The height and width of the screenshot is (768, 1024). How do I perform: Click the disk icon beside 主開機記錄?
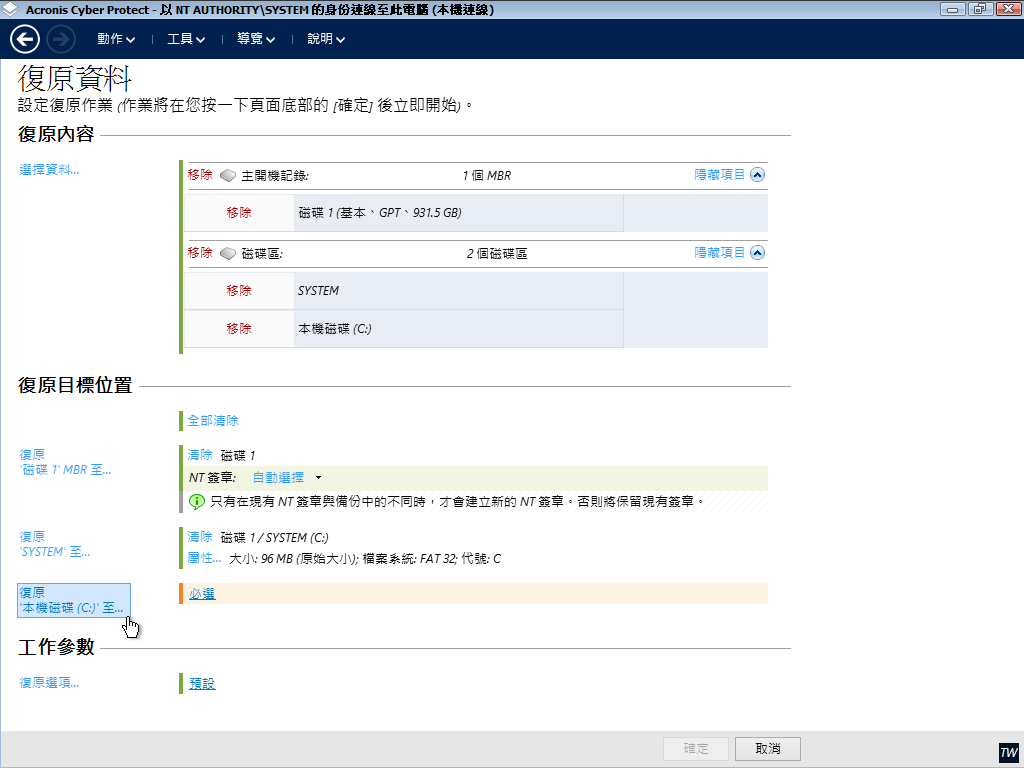tap(227, 175)
